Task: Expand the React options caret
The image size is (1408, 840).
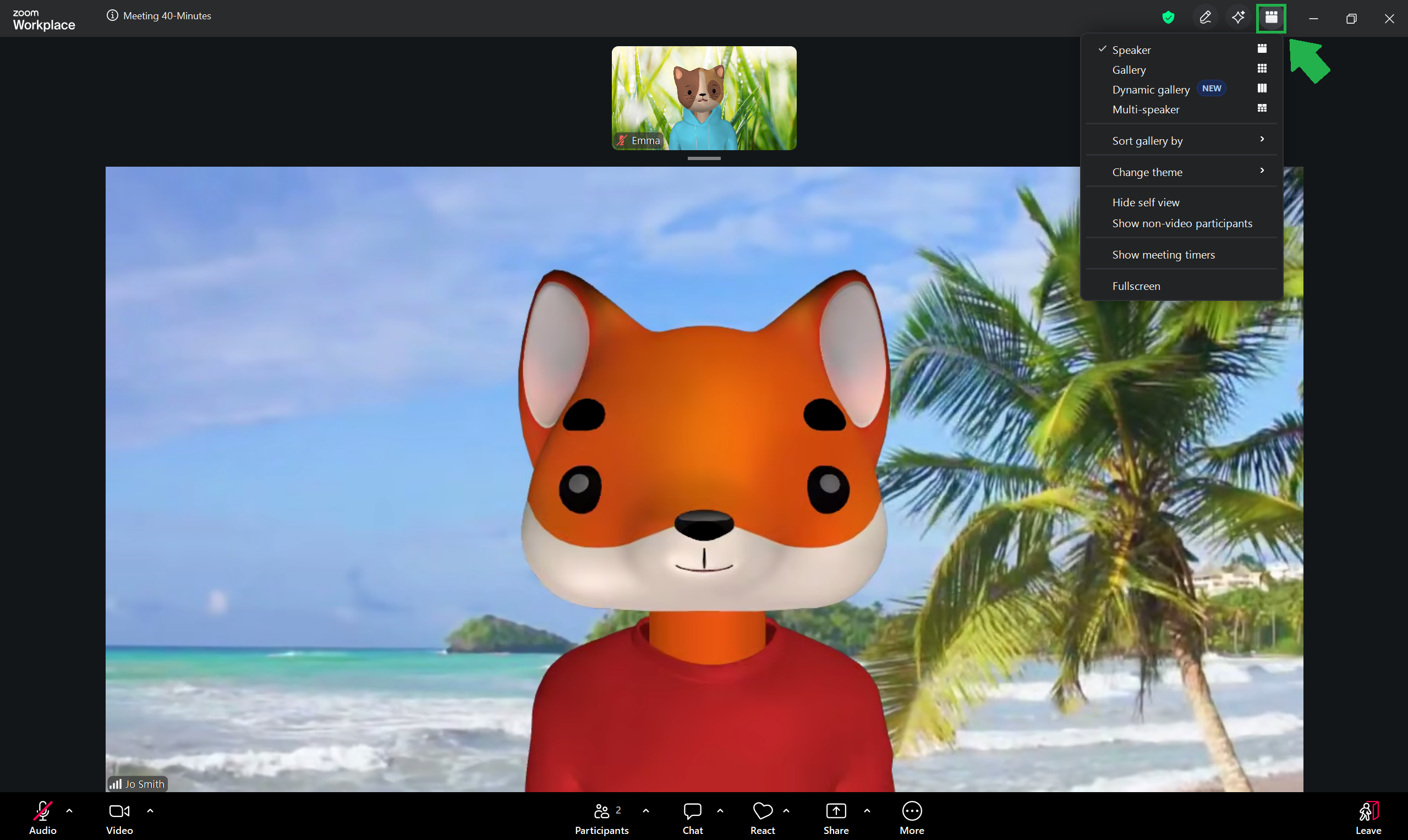Action: pos(786,810)
